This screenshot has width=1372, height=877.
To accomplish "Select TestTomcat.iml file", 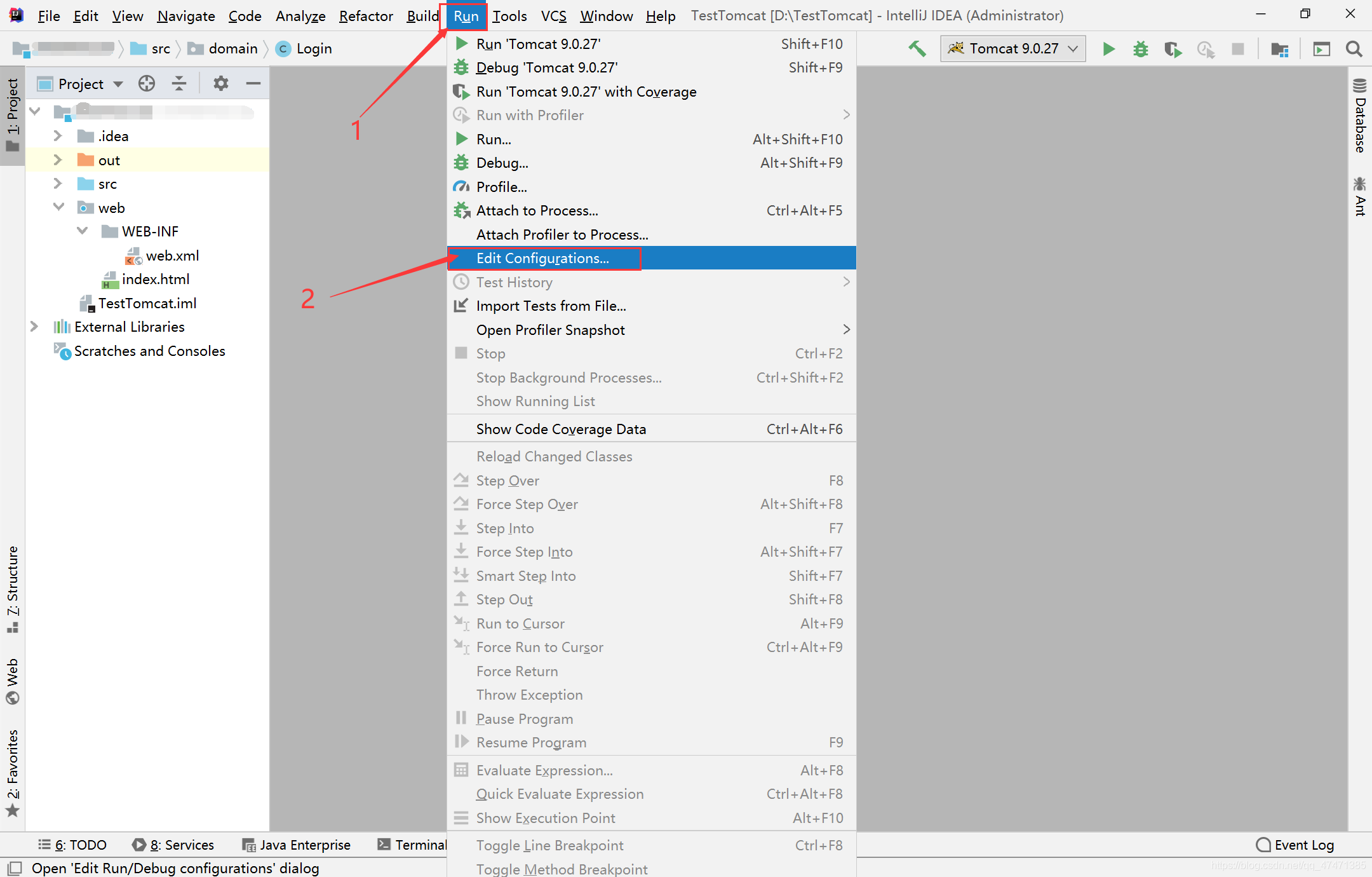I will pos(138,303).
